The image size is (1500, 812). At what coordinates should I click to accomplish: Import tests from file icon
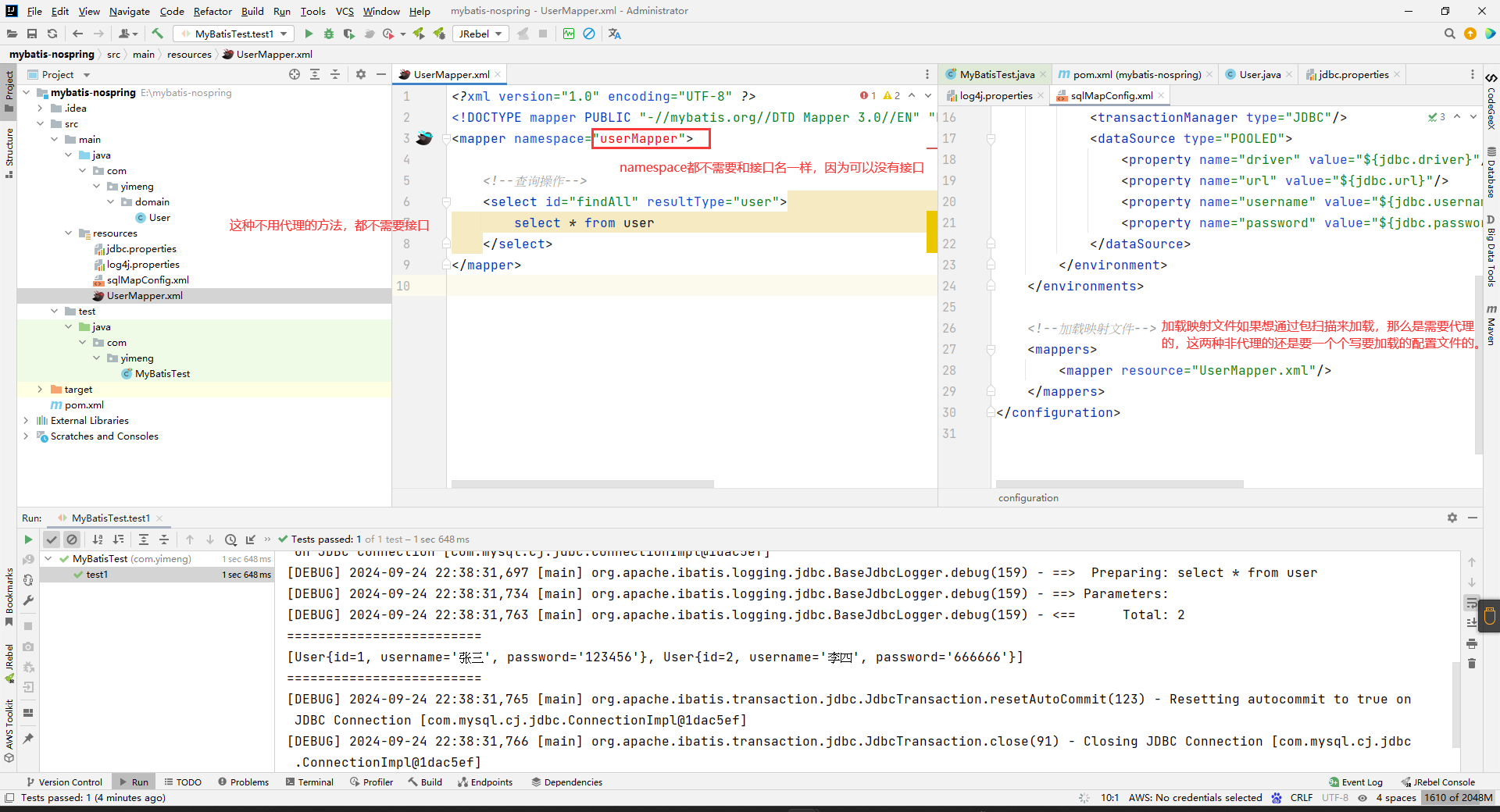tap(251, 540)
